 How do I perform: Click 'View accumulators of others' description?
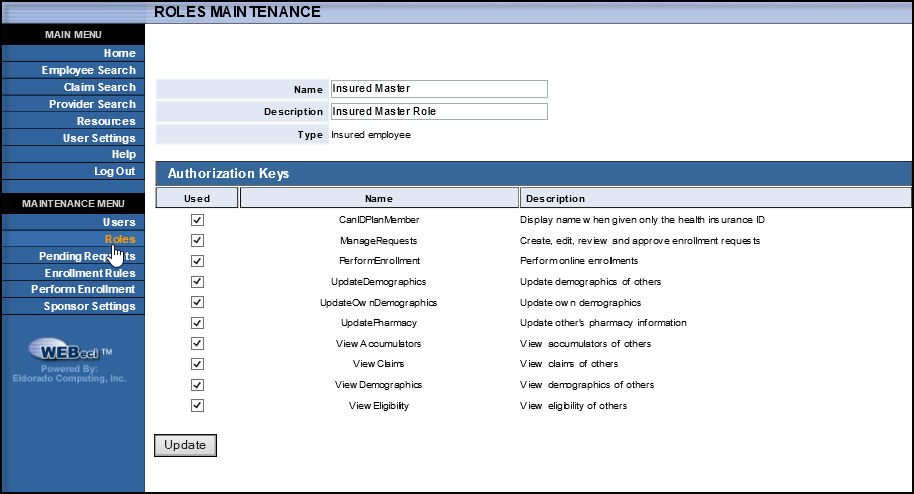tap(585, 344)
